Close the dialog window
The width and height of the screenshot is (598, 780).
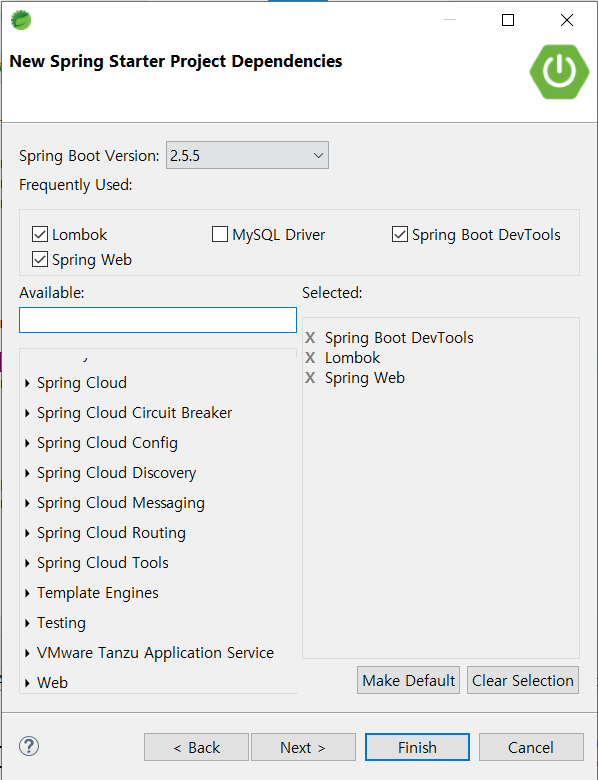pyautogui.click(x=567, y=20)
